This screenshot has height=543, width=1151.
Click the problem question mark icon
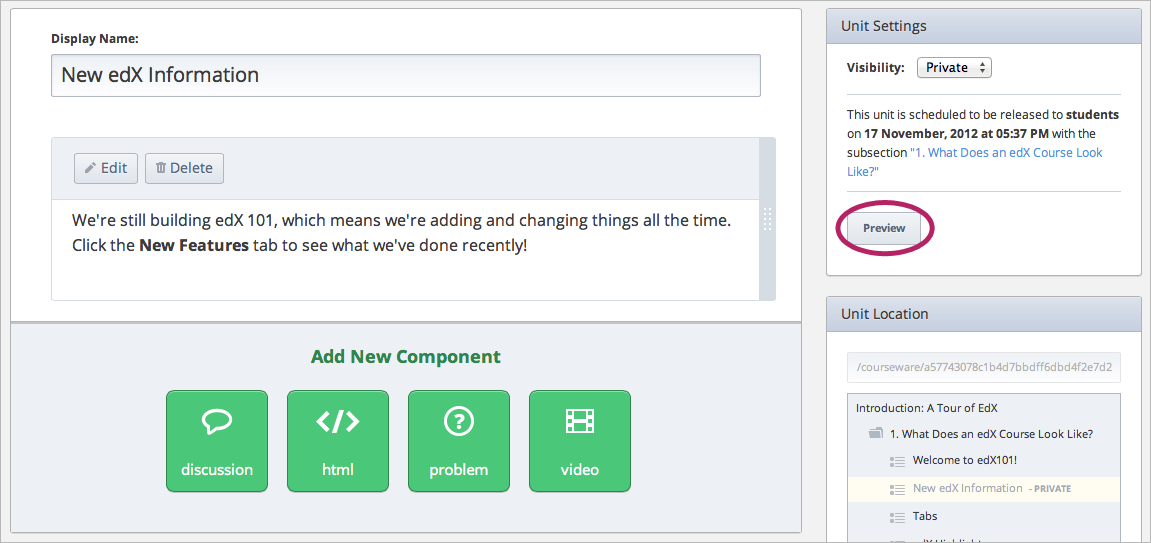click(459, 422)
